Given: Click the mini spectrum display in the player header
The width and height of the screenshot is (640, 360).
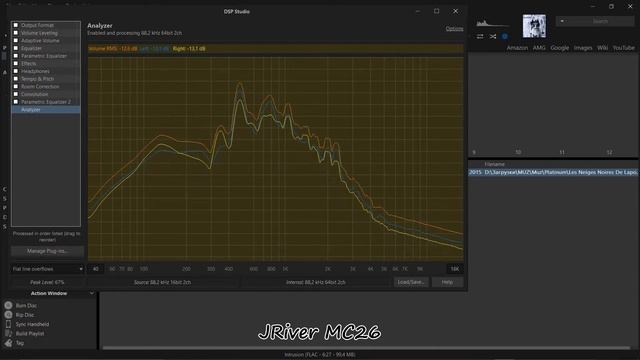Looking at the screenshot, I should (492, 23).
